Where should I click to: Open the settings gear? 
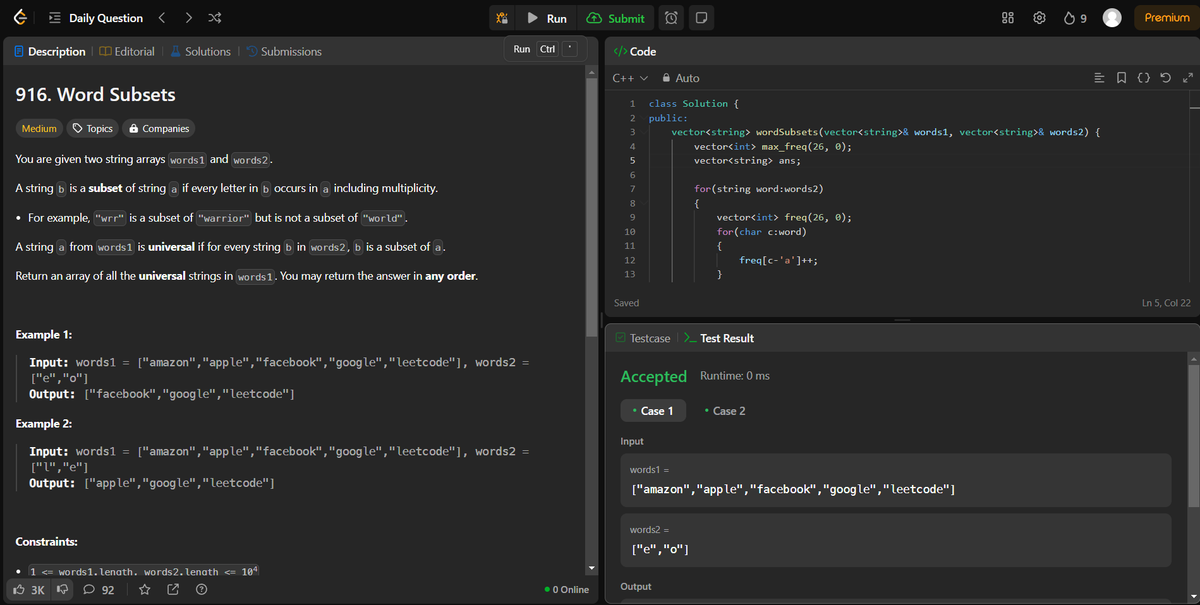pyautogui.click(x=1039, y=17)
